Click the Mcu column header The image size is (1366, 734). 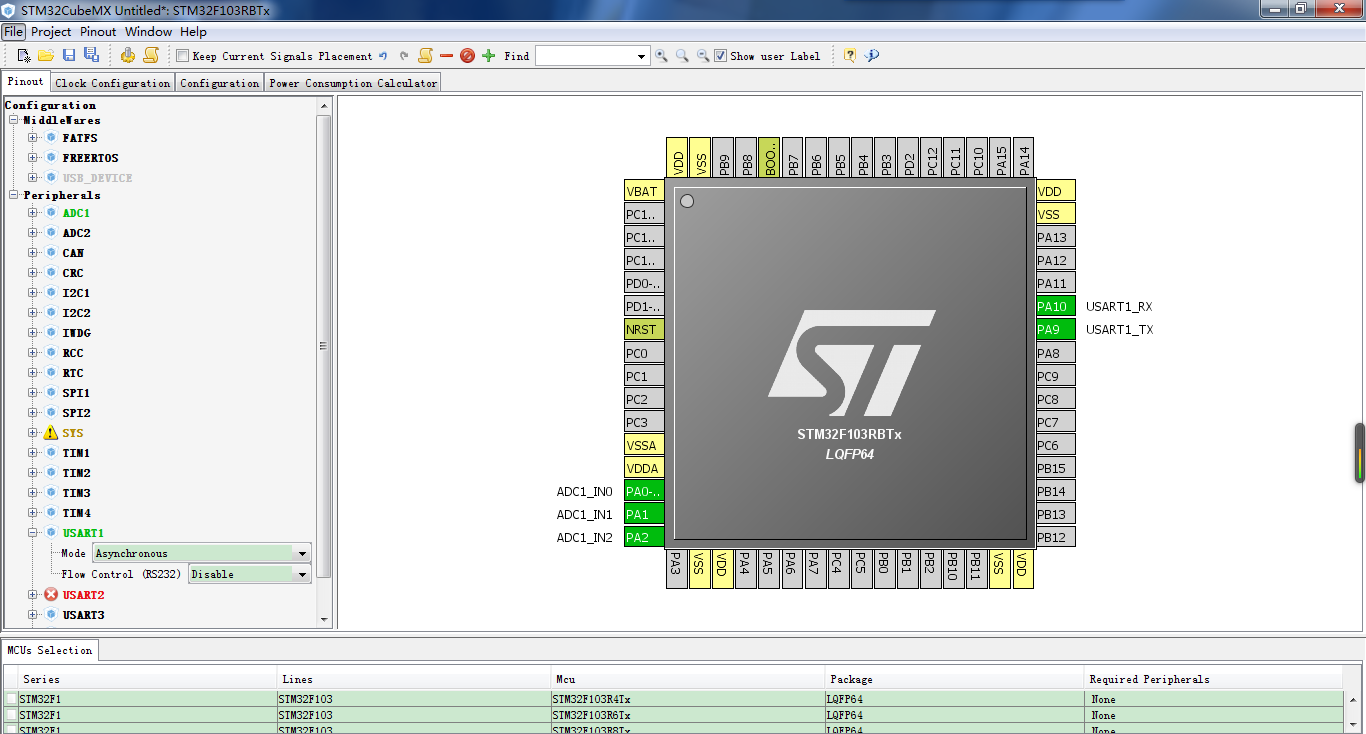click(x=688, y=679)
